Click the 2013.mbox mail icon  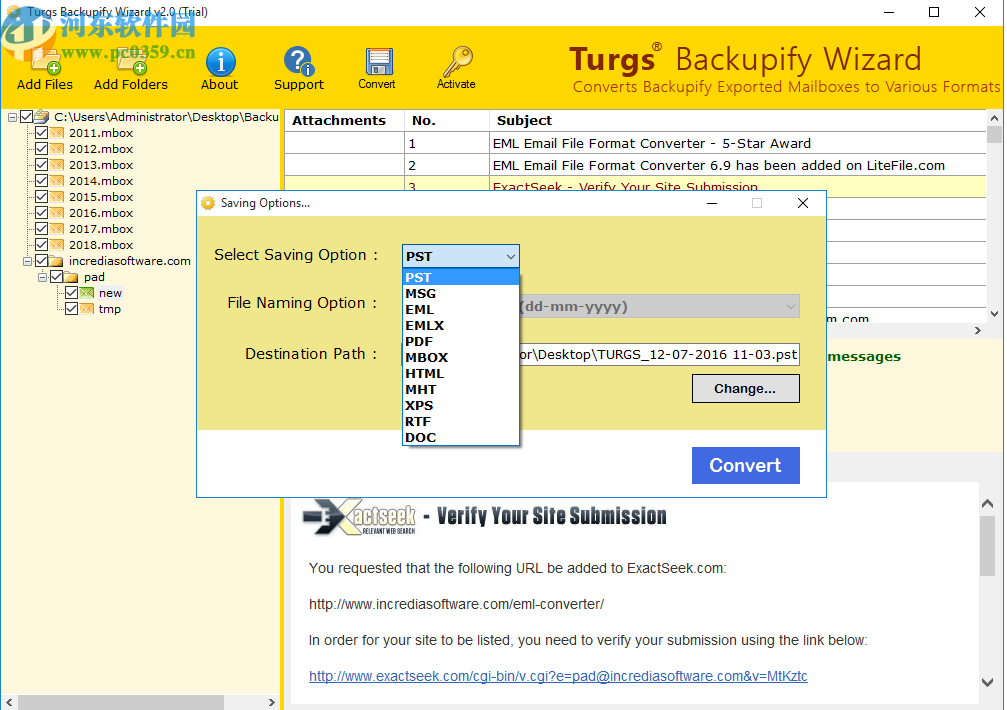pyautogui.click(x=57, y=165)
